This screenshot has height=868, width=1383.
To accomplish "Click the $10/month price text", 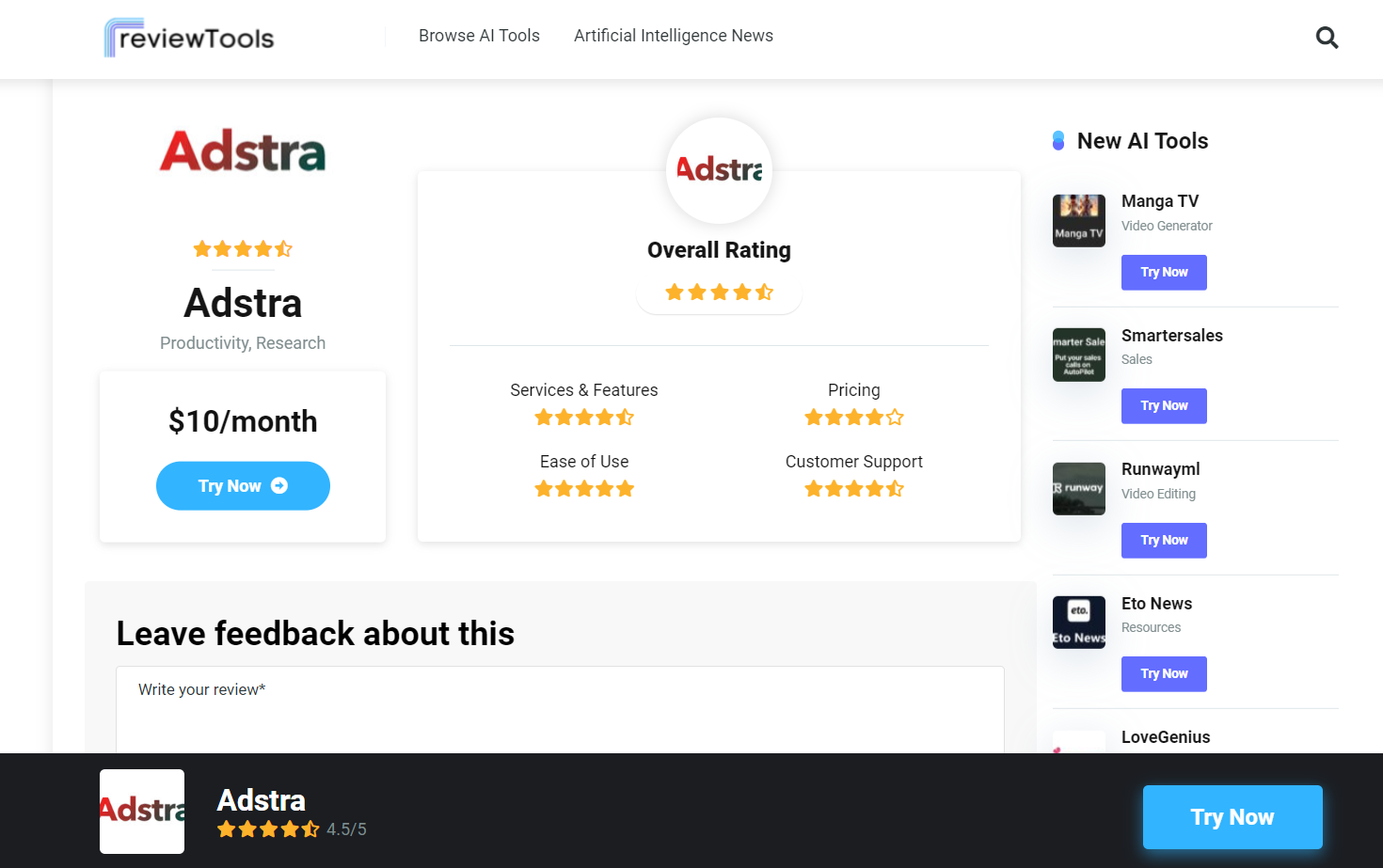I will [x=243, y=421].
